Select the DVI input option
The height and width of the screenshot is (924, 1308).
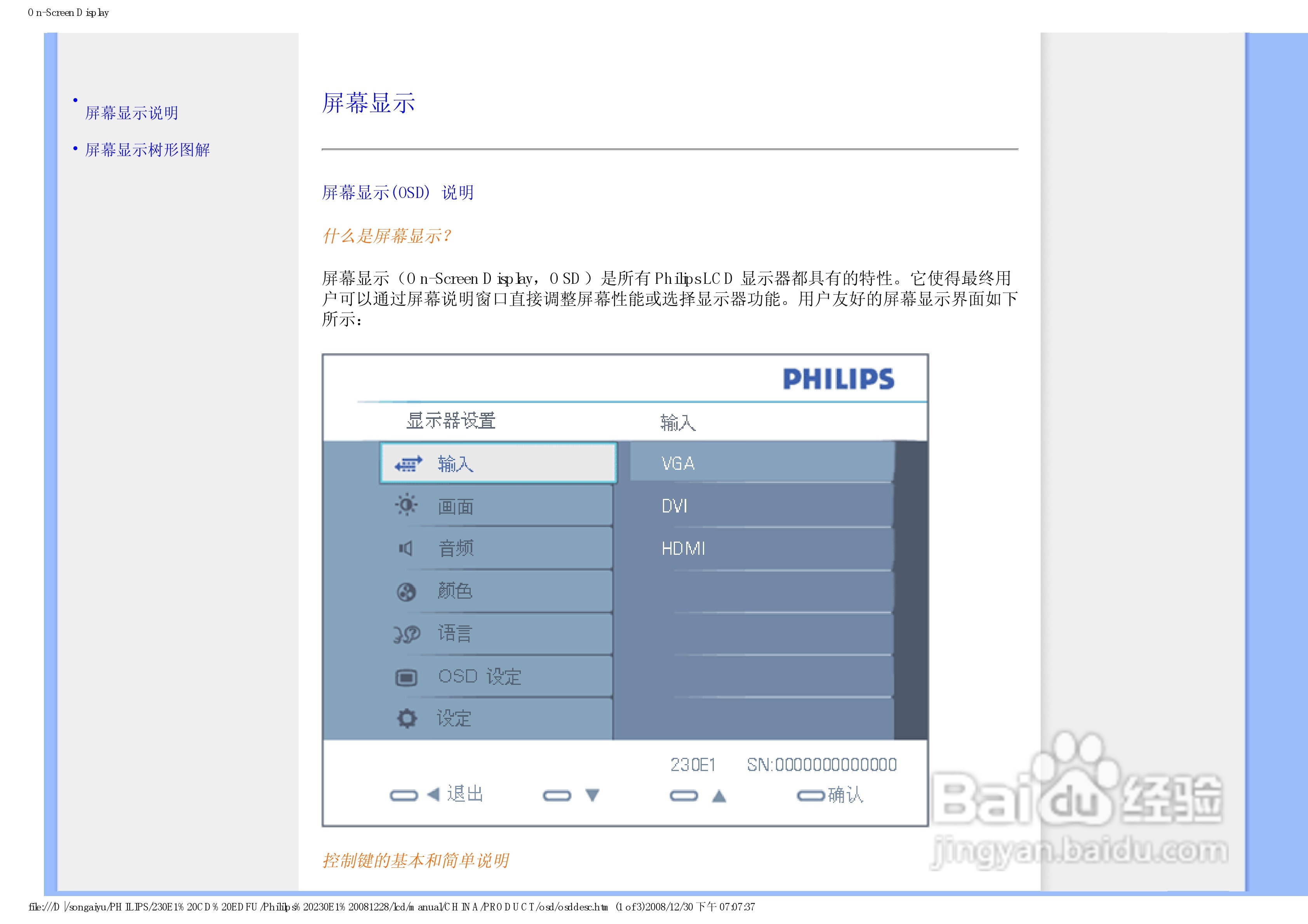(675, 506)
